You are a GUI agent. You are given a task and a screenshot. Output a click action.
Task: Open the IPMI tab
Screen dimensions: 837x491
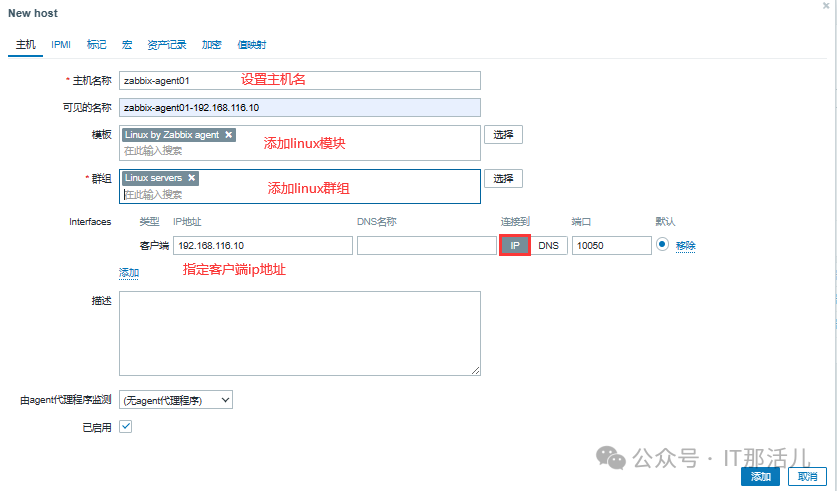[x=61, y=45]
